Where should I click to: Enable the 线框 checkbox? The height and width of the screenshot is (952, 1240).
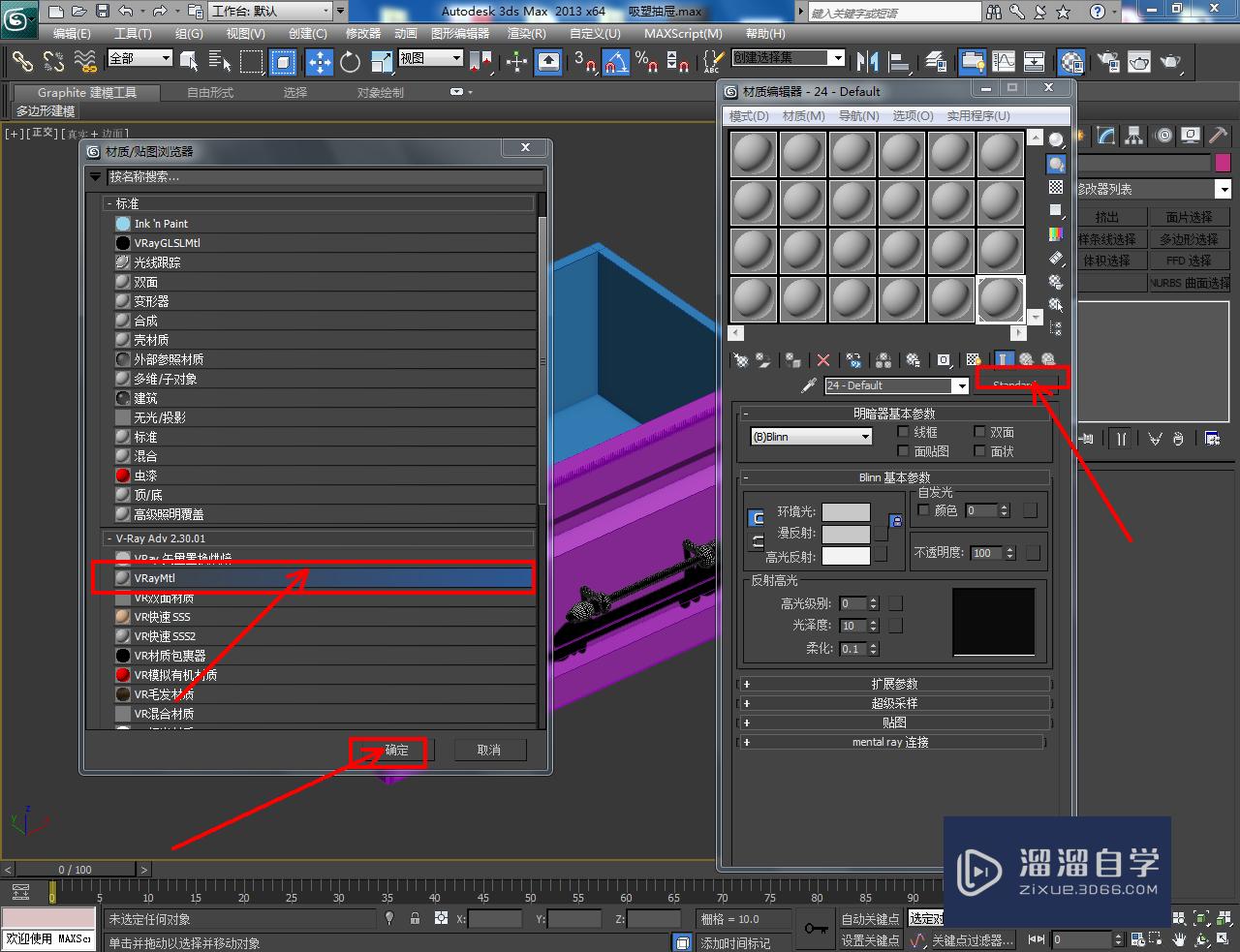[904, 432]
